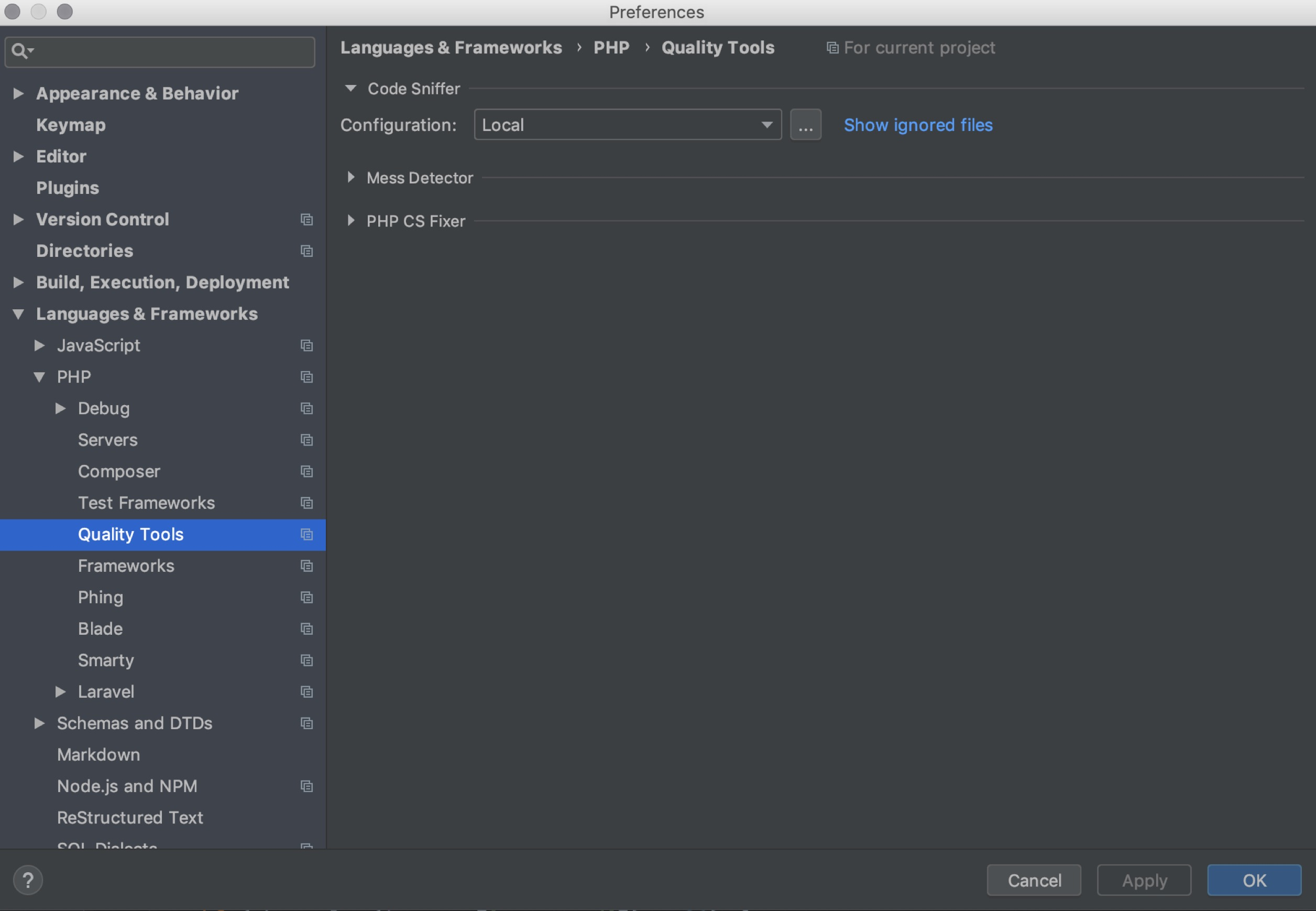Click Languages & Frameworks breadcrumb
Viewport: 1316px width, 911px height.
[x=451, y=47]
